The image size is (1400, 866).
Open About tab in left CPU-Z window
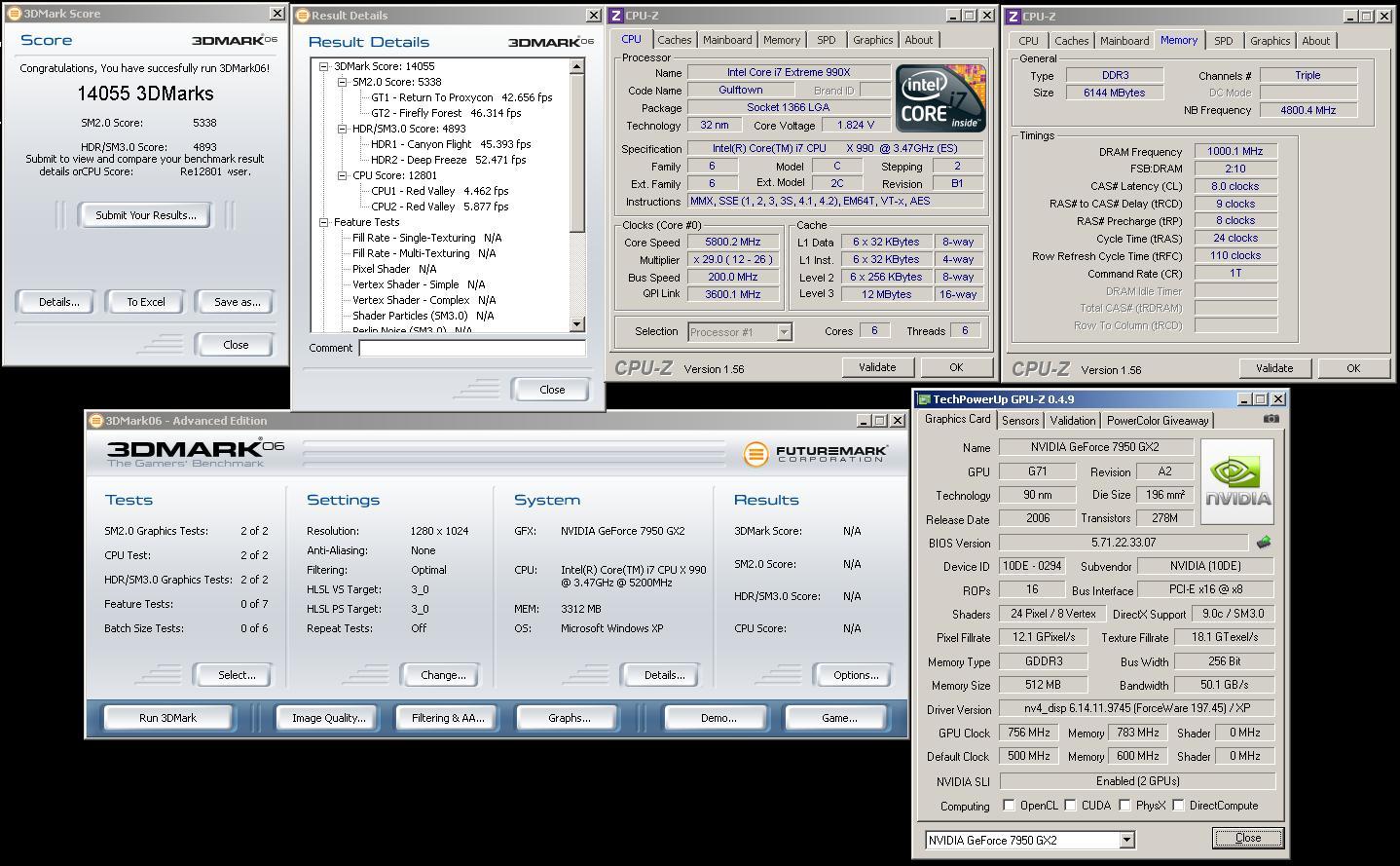(918, 40)
